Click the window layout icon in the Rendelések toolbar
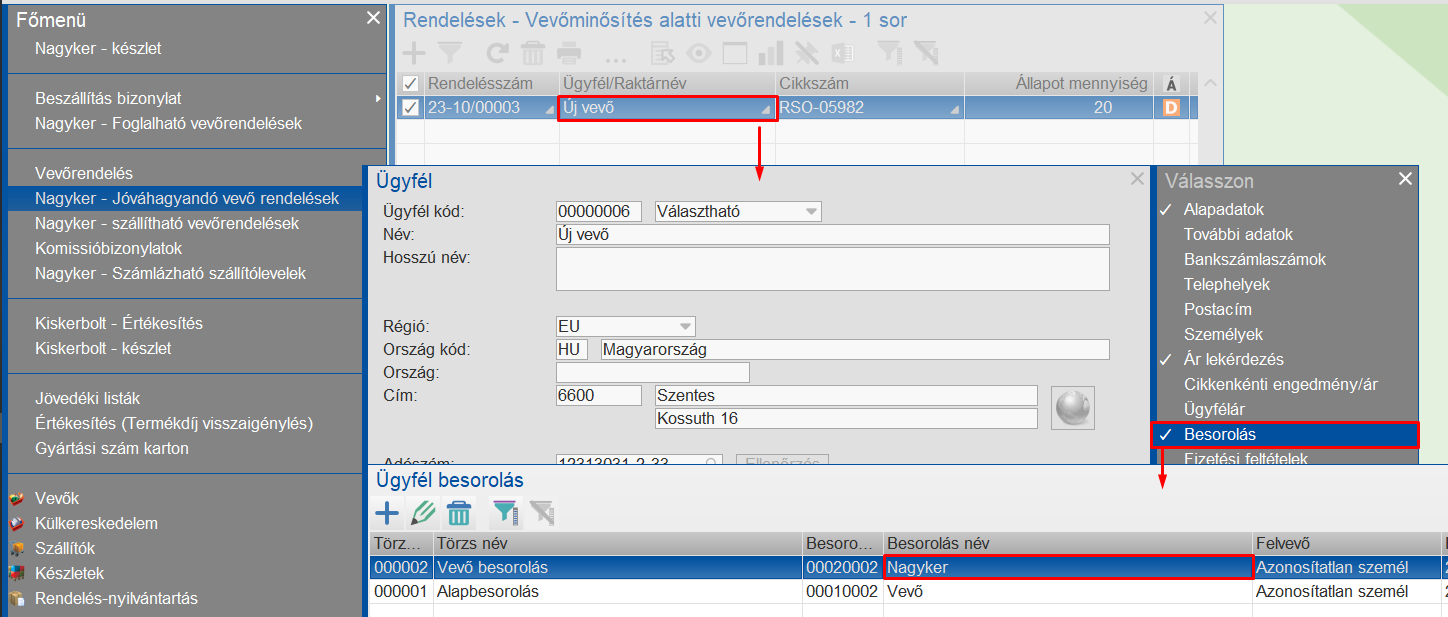Image resolution: width=1448 pixels, height=617 pixels. pyautogui.click(x=734, y=53)
